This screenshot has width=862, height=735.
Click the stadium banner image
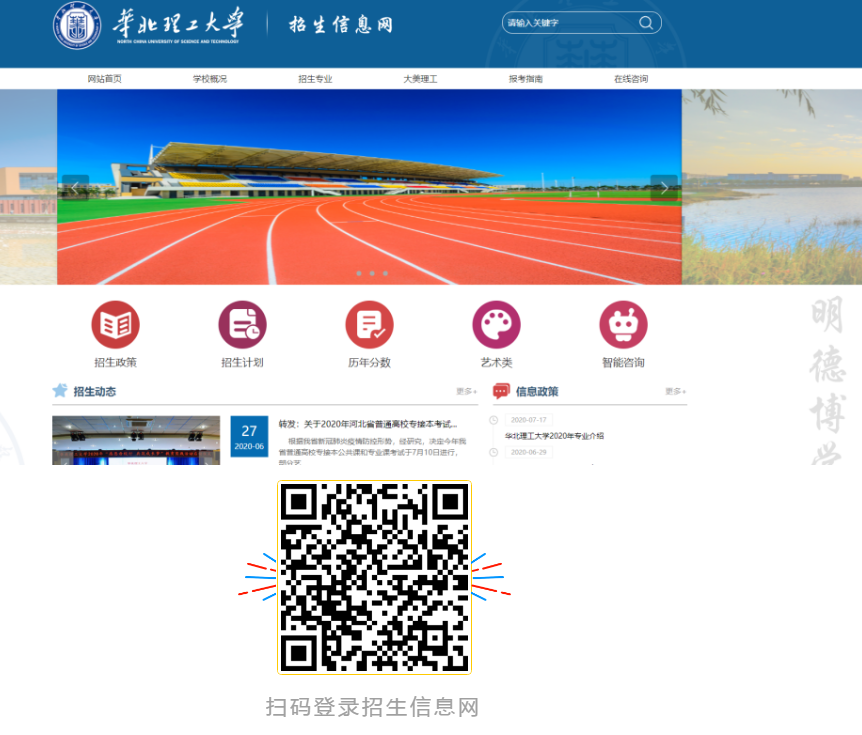(x=369, y=187)
